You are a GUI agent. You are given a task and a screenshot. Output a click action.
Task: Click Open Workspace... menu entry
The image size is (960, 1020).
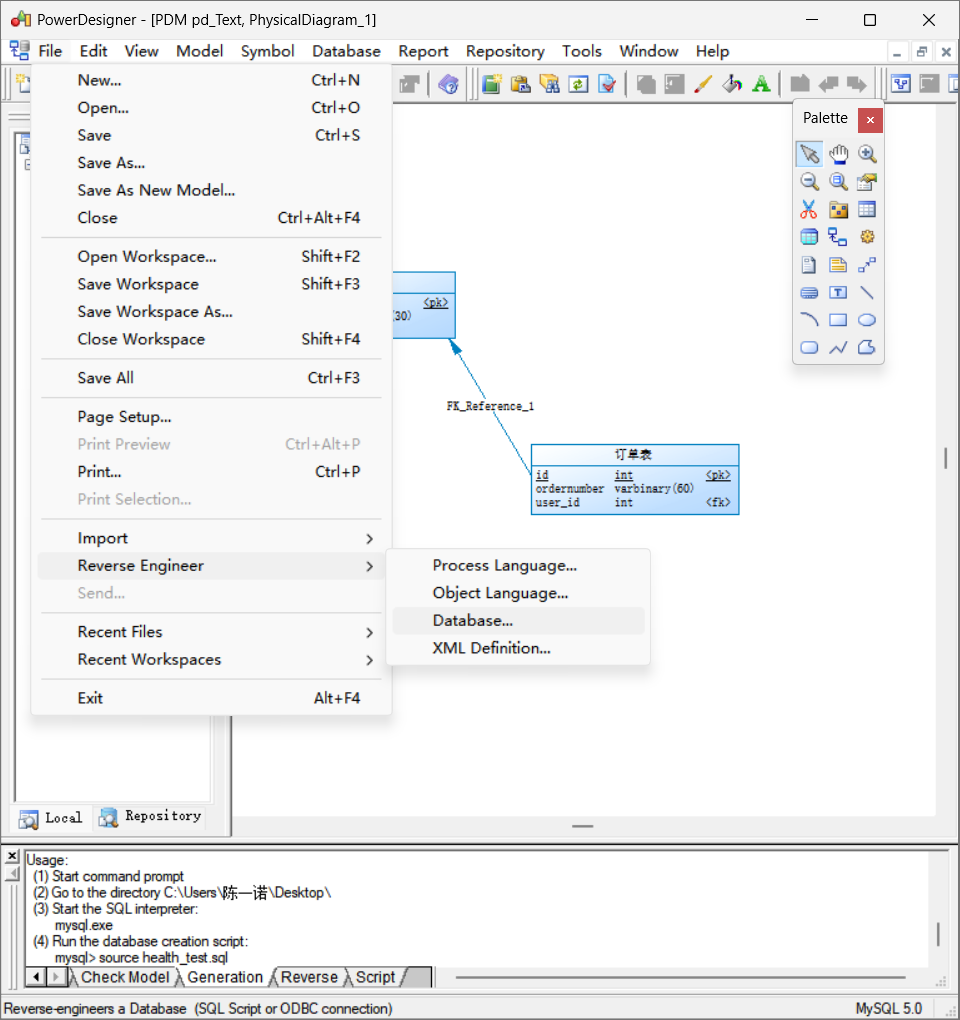[211, 256]
